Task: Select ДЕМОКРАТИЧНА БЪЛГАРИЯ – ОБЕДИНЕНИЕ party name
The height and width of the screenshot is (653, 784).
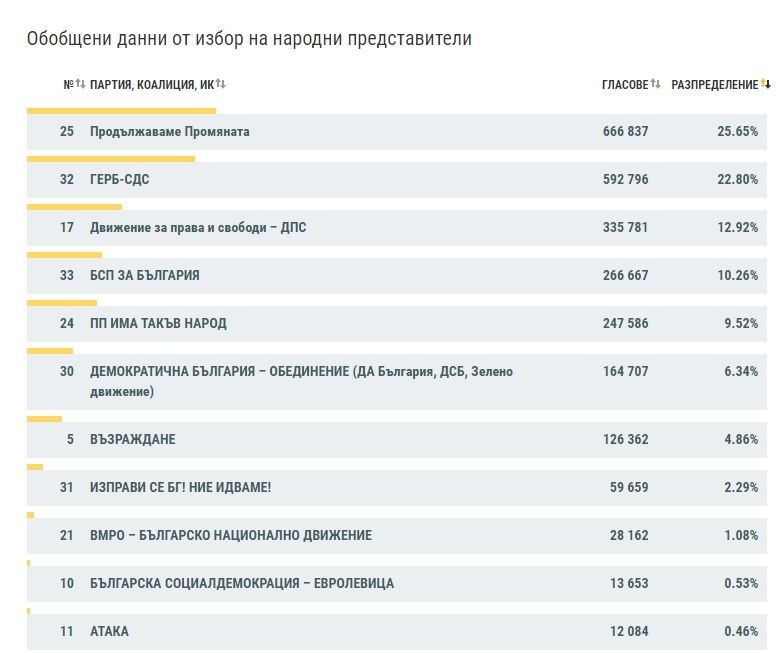Action: tap(302, 382)
